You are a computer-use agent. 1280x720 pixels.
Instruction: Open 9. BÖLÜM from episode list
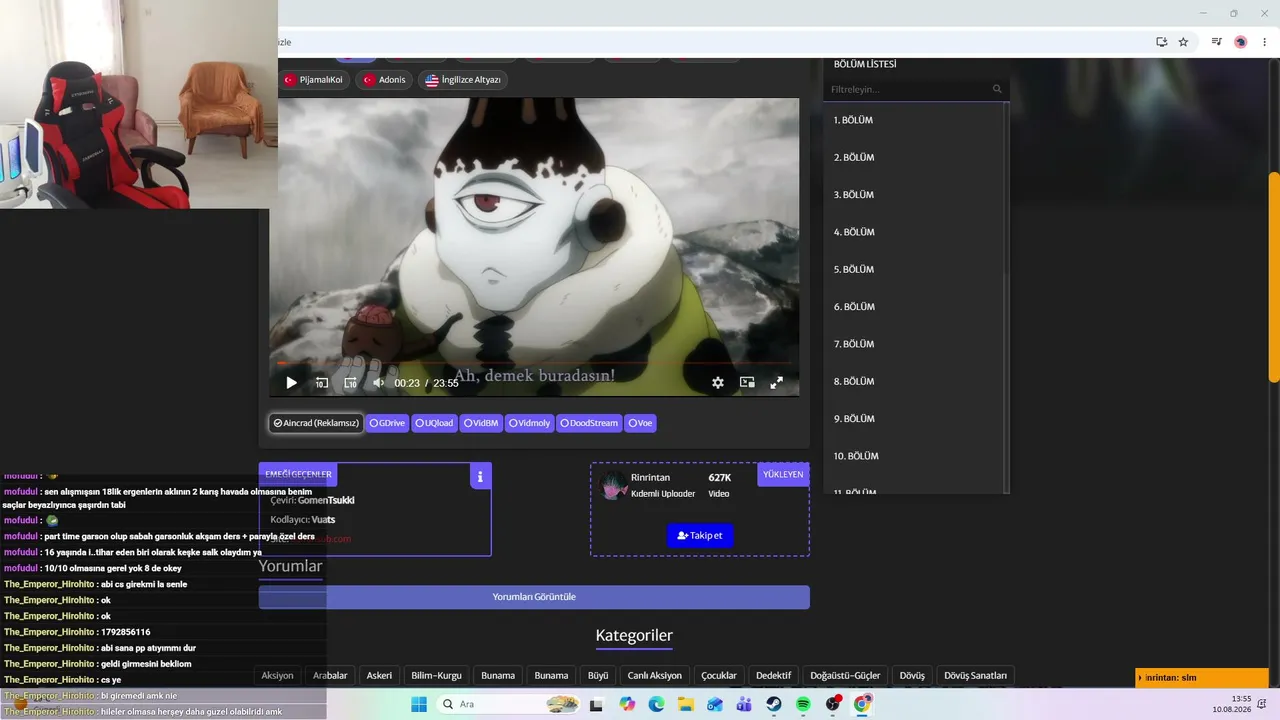pyautogui.click(x=915, y=419)
